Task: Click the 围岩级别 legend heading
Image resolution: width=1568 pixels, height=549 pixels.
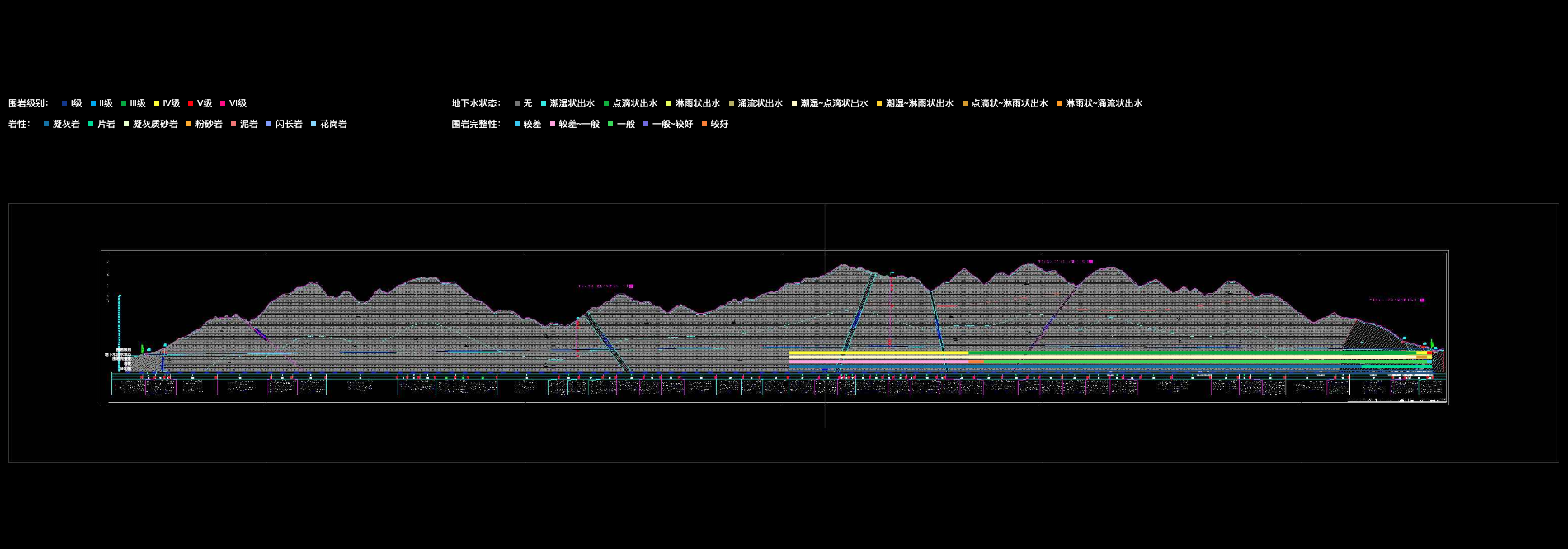Action: click(28, 104)
